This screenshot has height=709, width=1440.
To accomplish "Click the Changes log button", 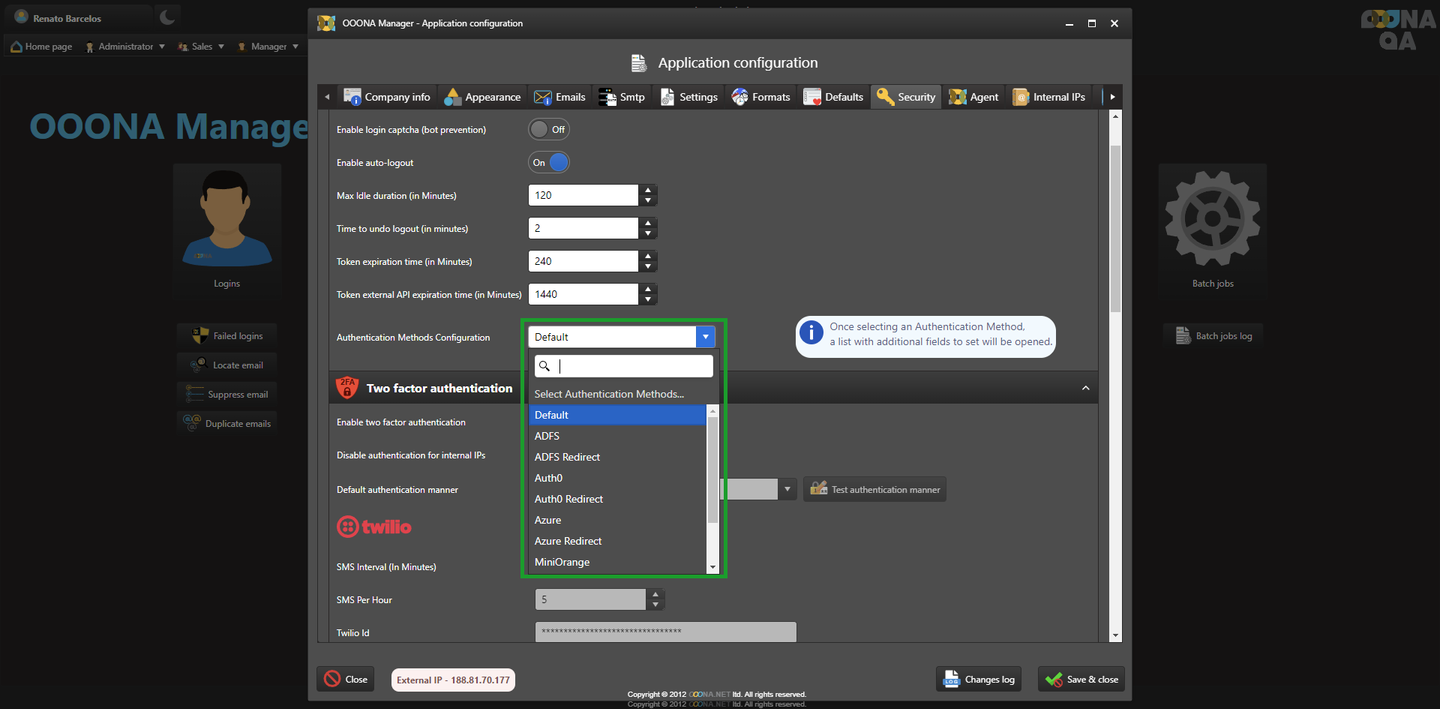I will pos(978,679).
